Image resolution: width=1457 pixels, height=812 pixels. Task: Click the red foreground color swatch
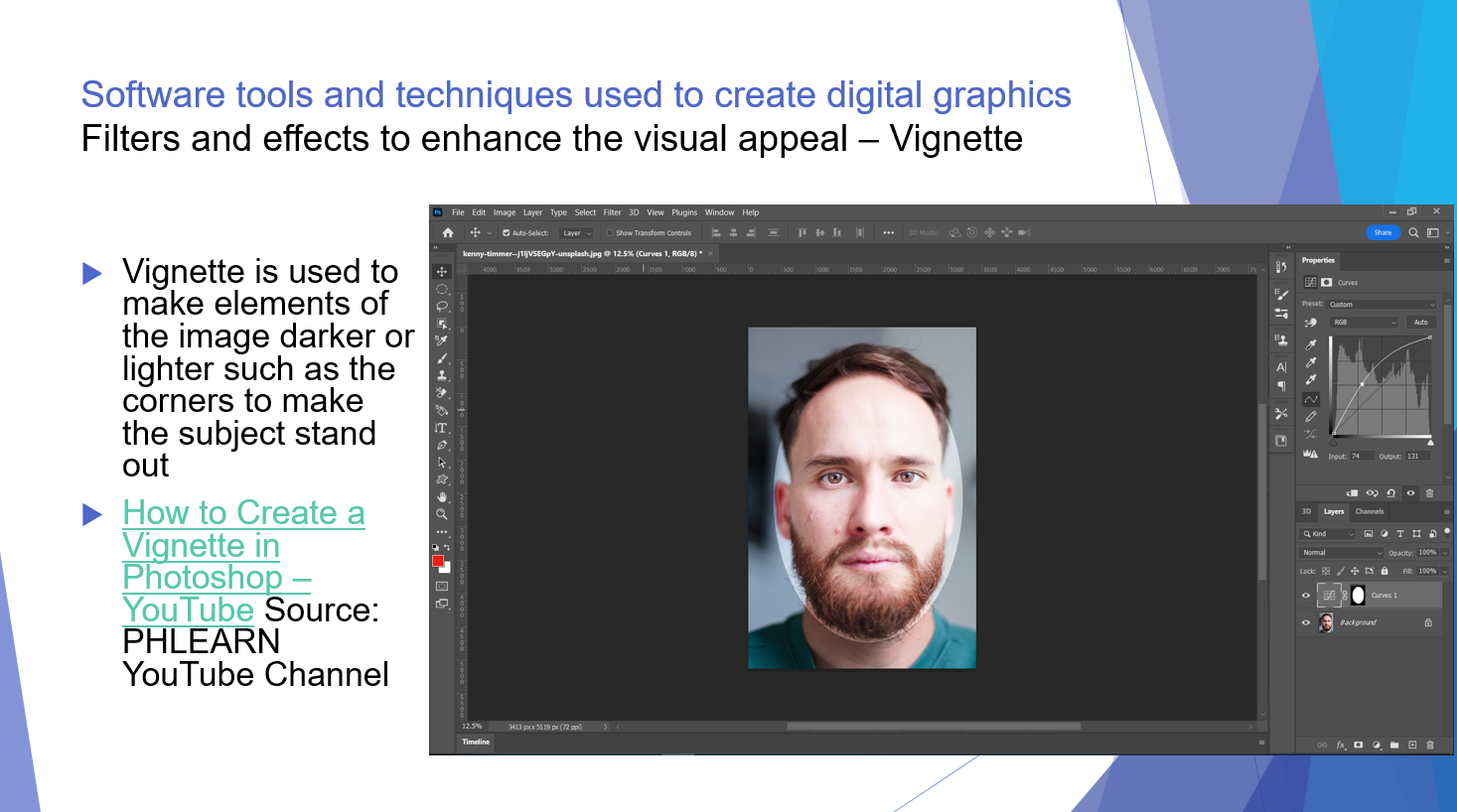(438, 561)
